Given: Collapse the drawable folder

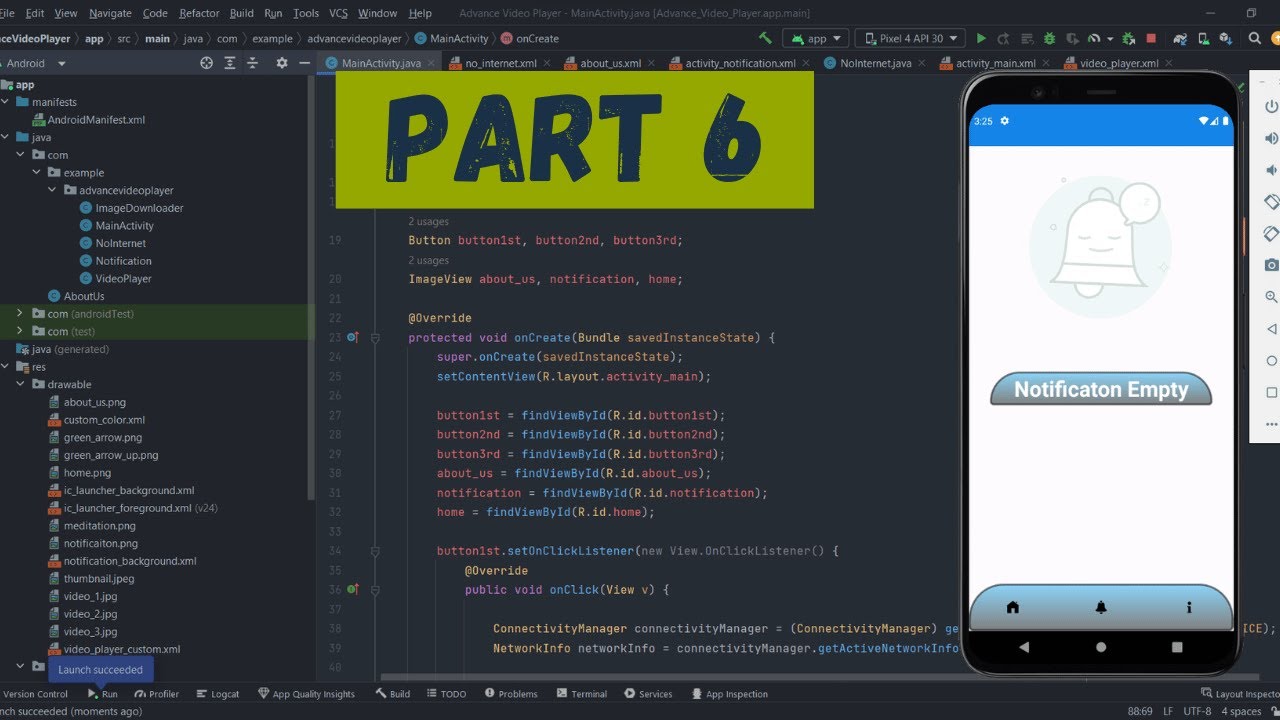Looking at the screenshot, I should point(21,384).
